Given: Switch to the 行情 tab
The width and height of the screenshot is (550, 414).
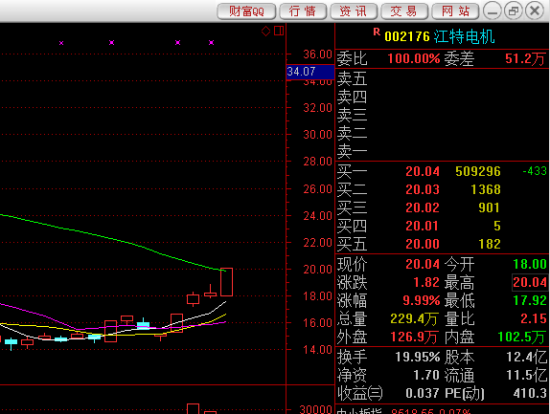Looking at the screenshot, I should [303, 11].
